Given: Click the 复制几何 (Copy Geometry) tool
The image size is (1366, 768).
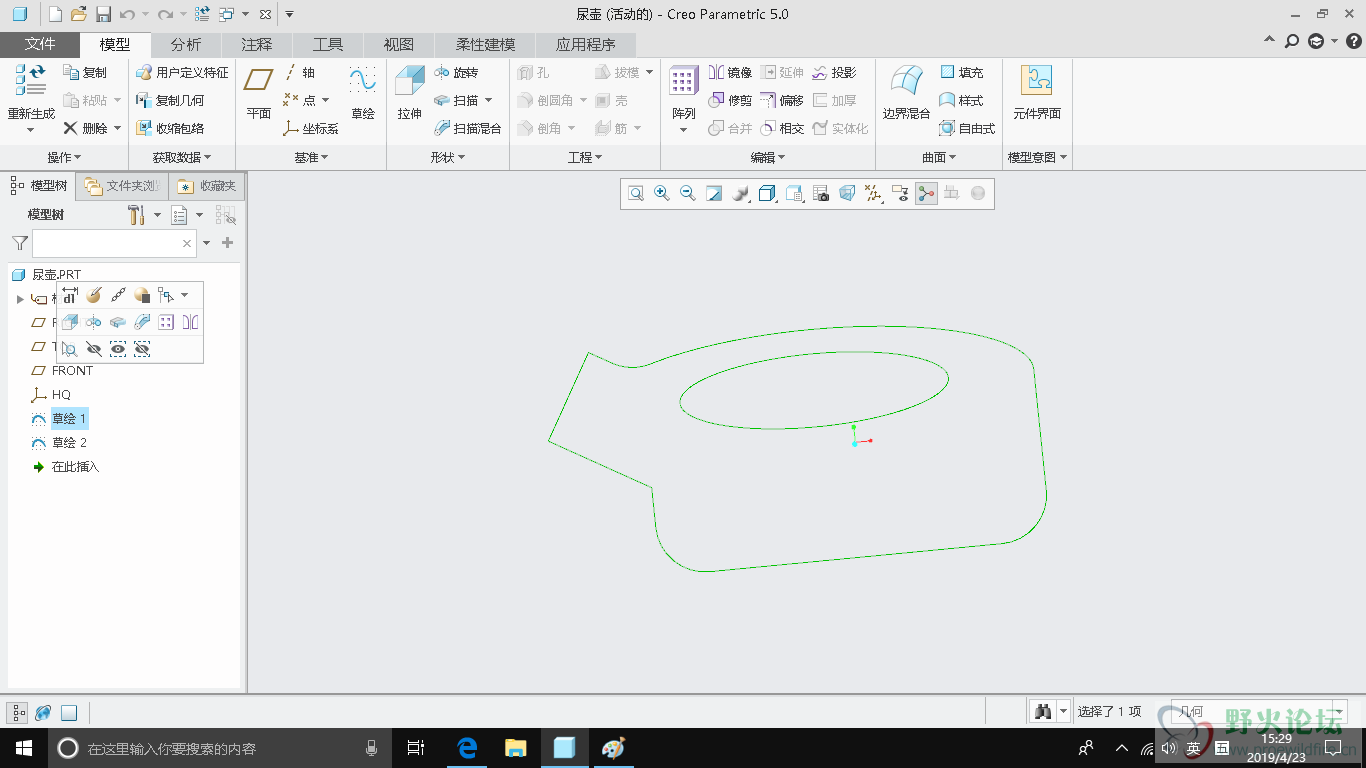Looking at the screenshot, I should click(x=170, y=101).
